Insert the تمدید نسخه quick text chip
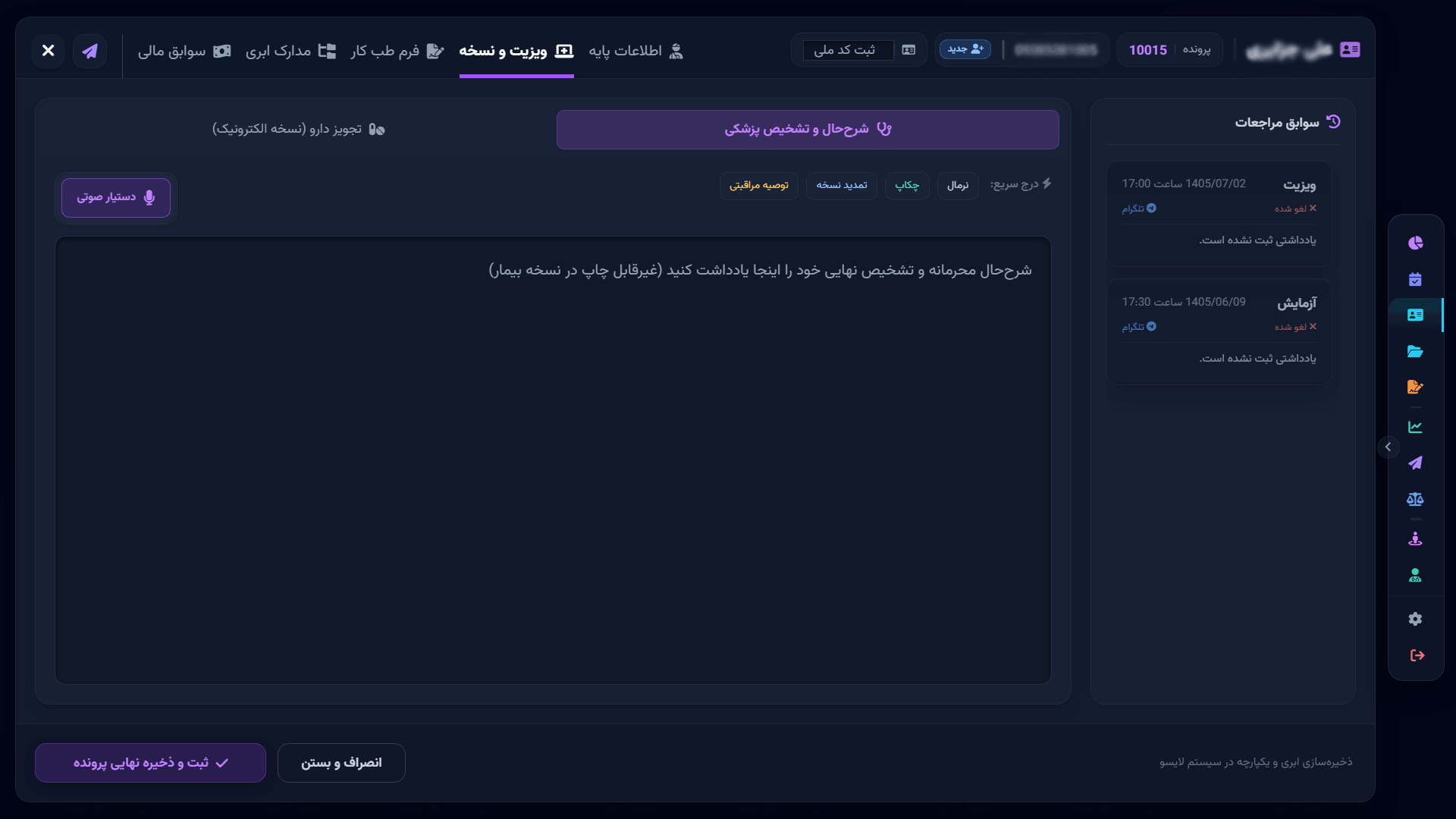The image size is (1456, 819). 842,185
